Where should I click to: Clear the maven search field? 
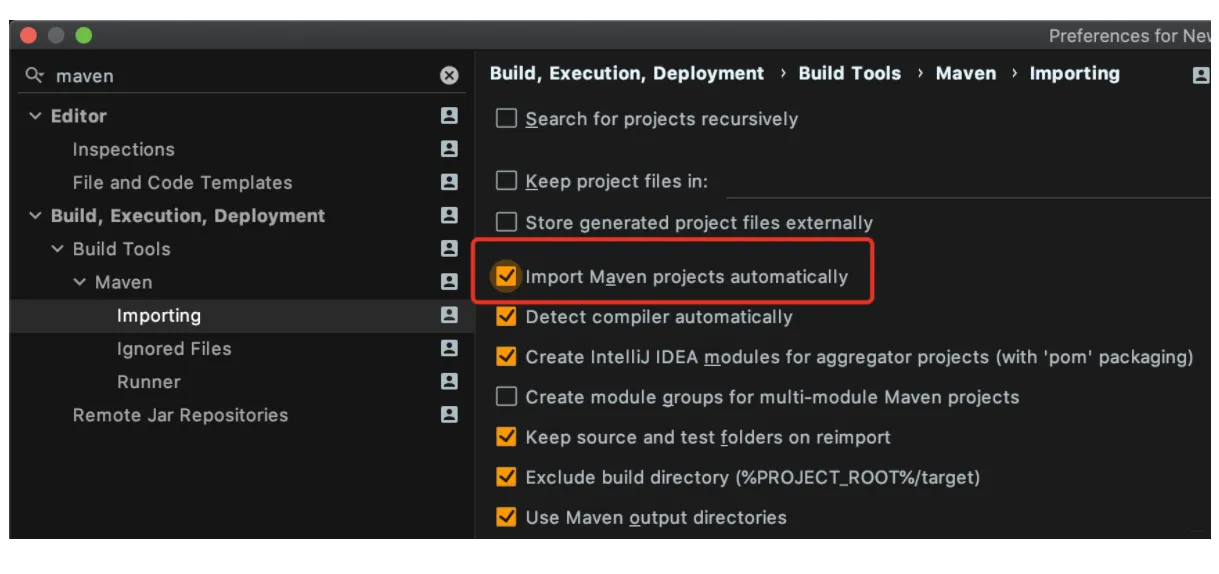449,76
